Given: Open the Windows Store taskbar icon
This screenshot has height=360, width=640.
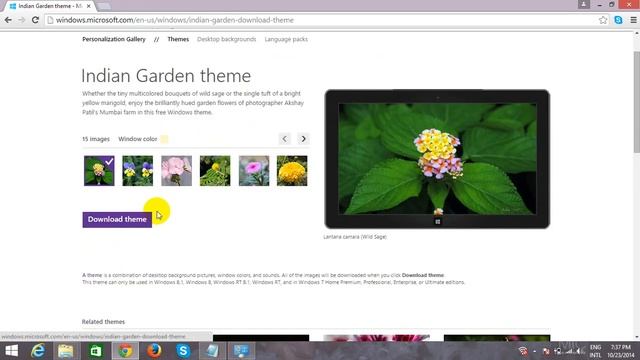Looking at the screenshot, I should [96, 351].
